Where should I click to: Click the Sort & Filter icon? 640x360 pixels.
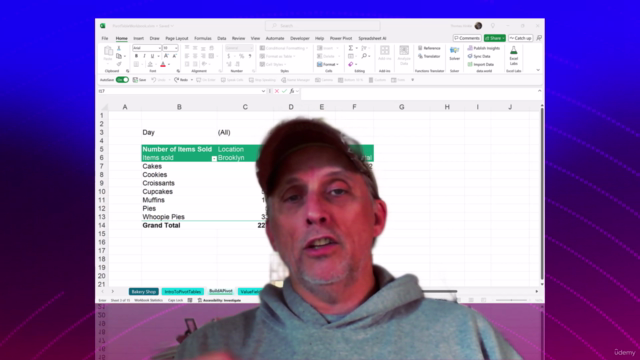pos(364,48)
